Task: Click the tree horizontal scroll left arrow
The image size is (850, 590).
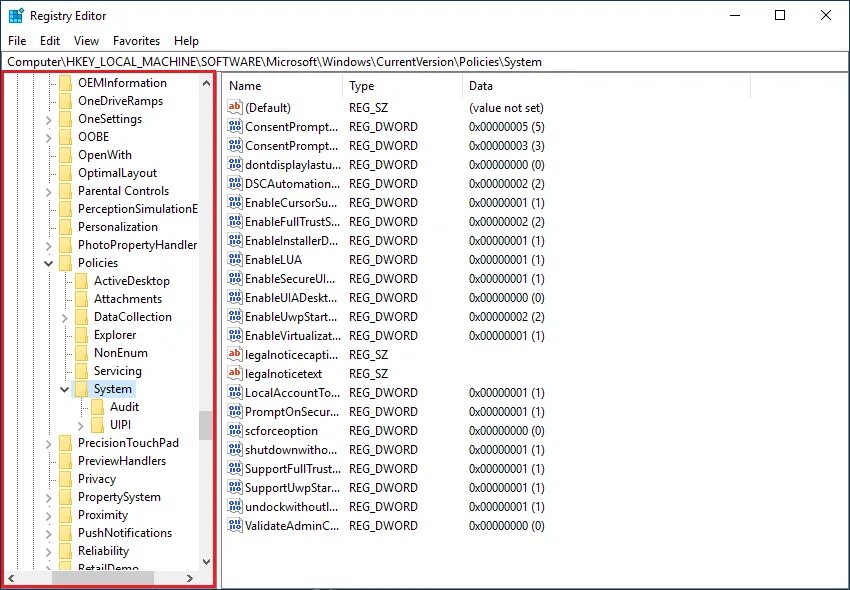Action: (11, 578)
